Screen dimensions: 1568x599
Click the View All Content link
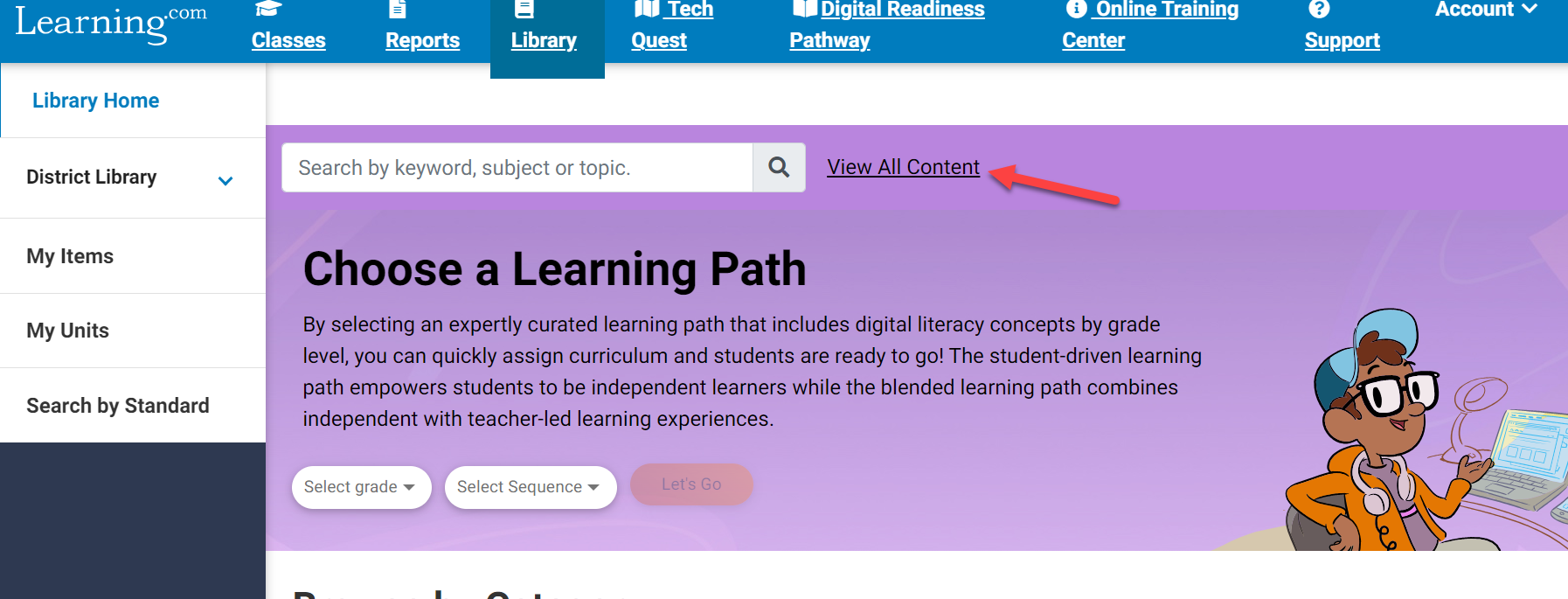[903, 167]
